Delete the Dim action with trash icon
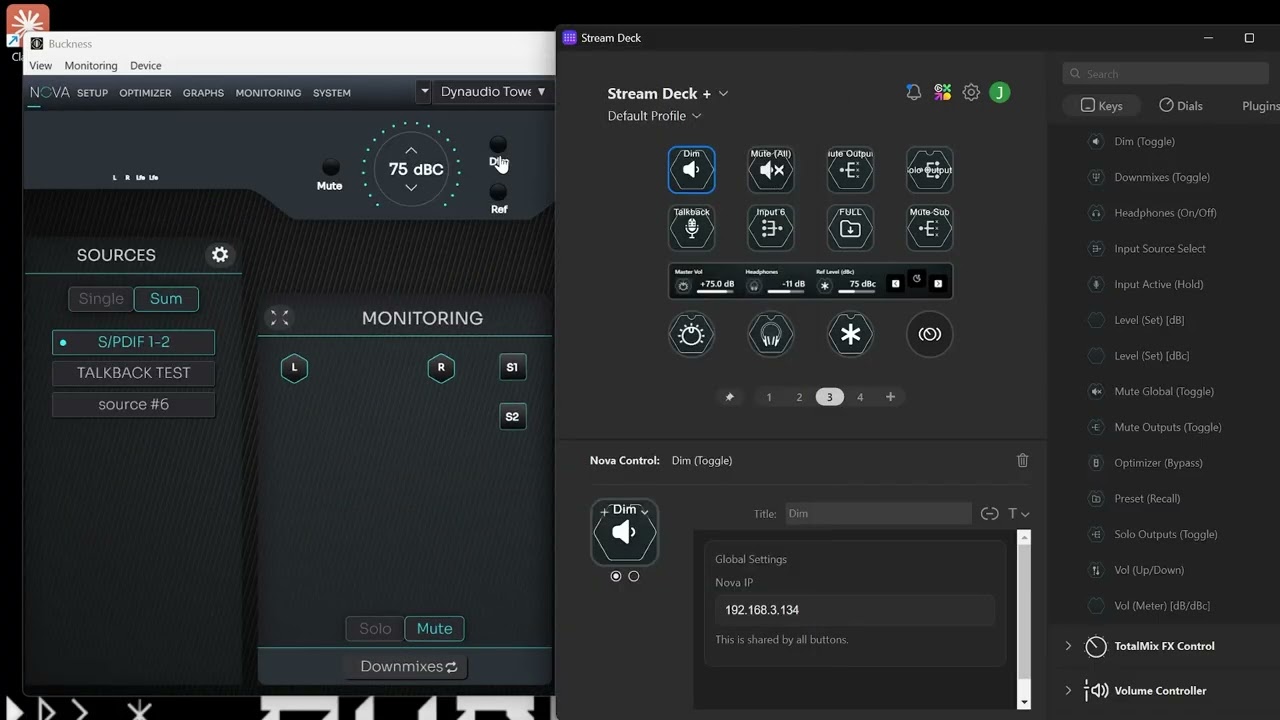 tap(1022, 460)
